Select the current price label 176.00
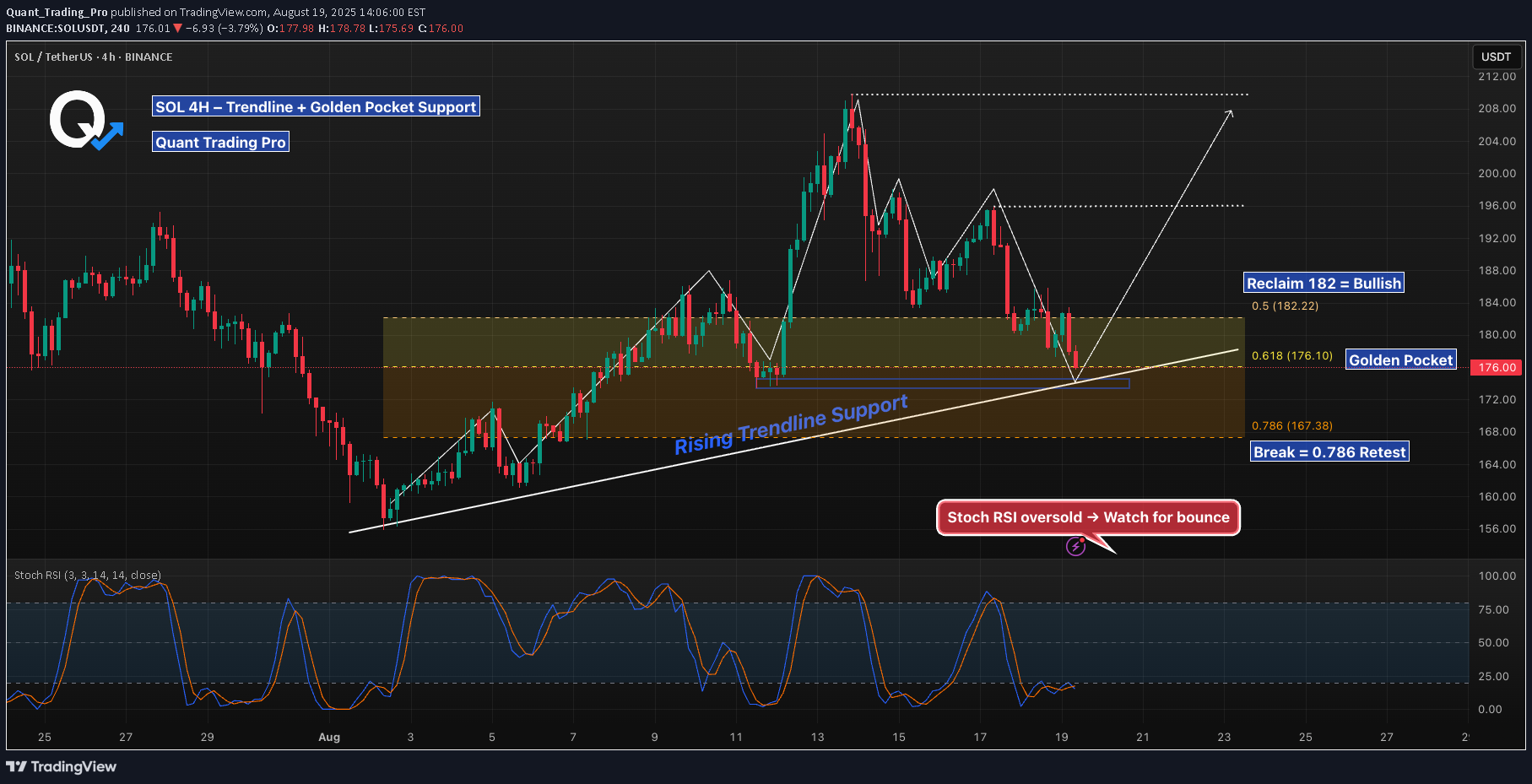 point(1497,367)
